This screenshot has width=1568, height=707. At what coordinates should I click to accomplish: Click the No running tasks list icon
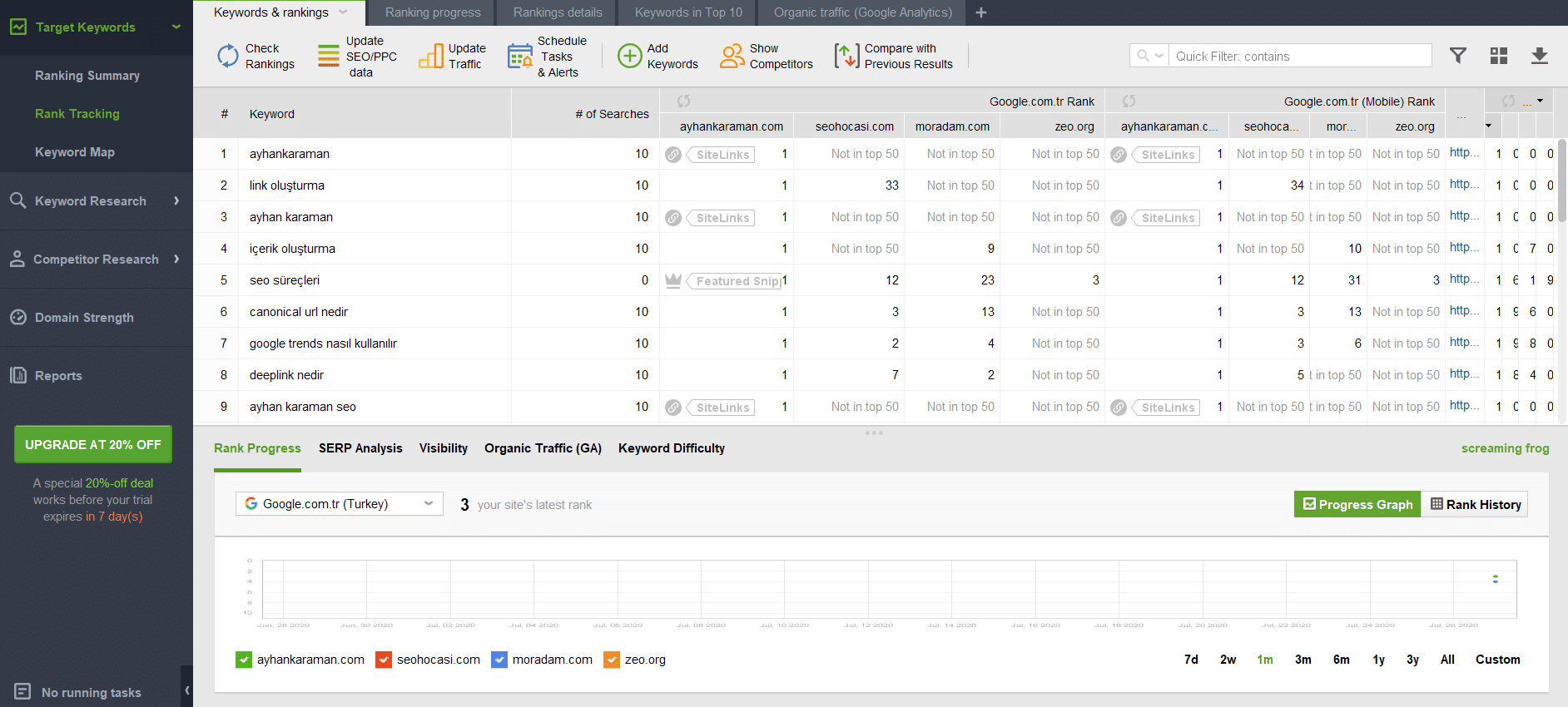pos(22,691)
